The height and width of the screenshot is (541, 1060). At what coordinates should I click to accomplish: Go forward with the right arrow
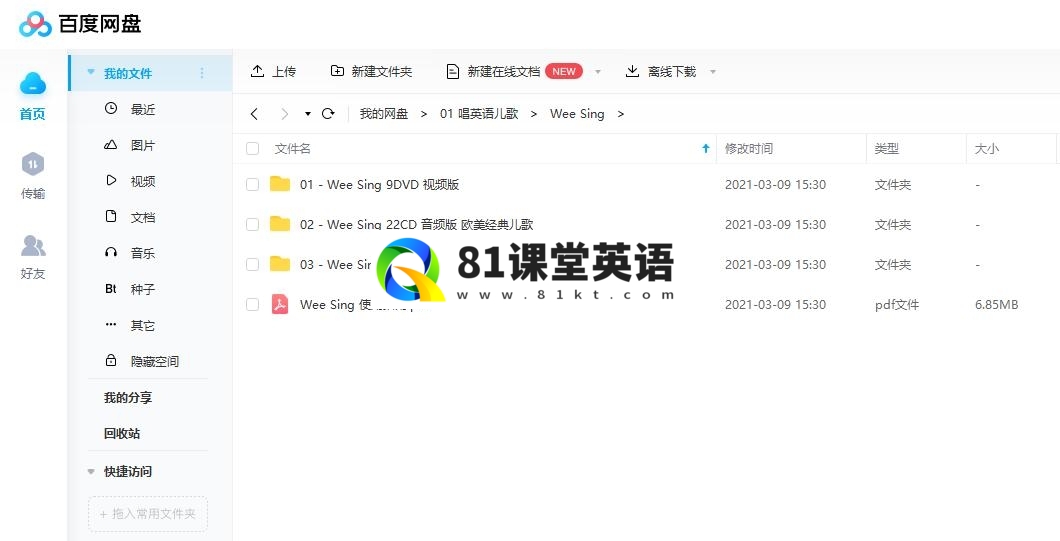pyautogui.click(x=285, y=114)
